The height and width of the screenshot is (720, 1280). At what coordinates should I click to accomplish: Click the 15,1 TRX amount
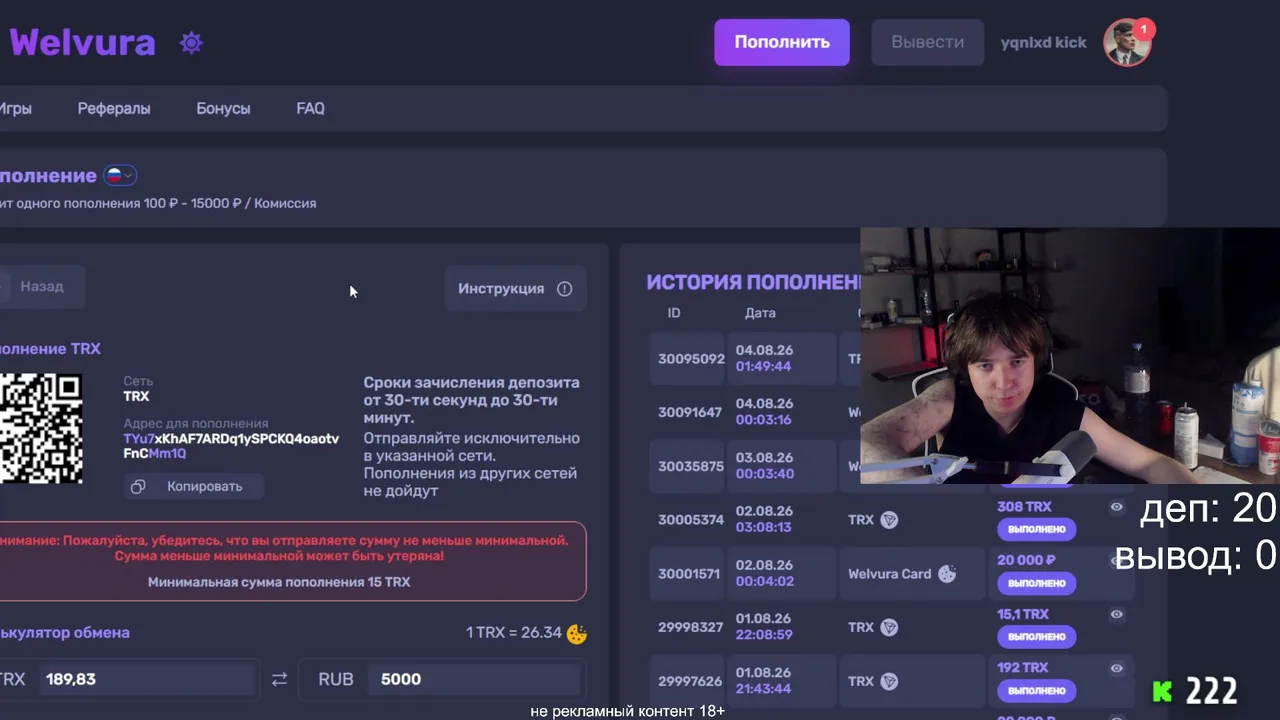pos(1022,614)
